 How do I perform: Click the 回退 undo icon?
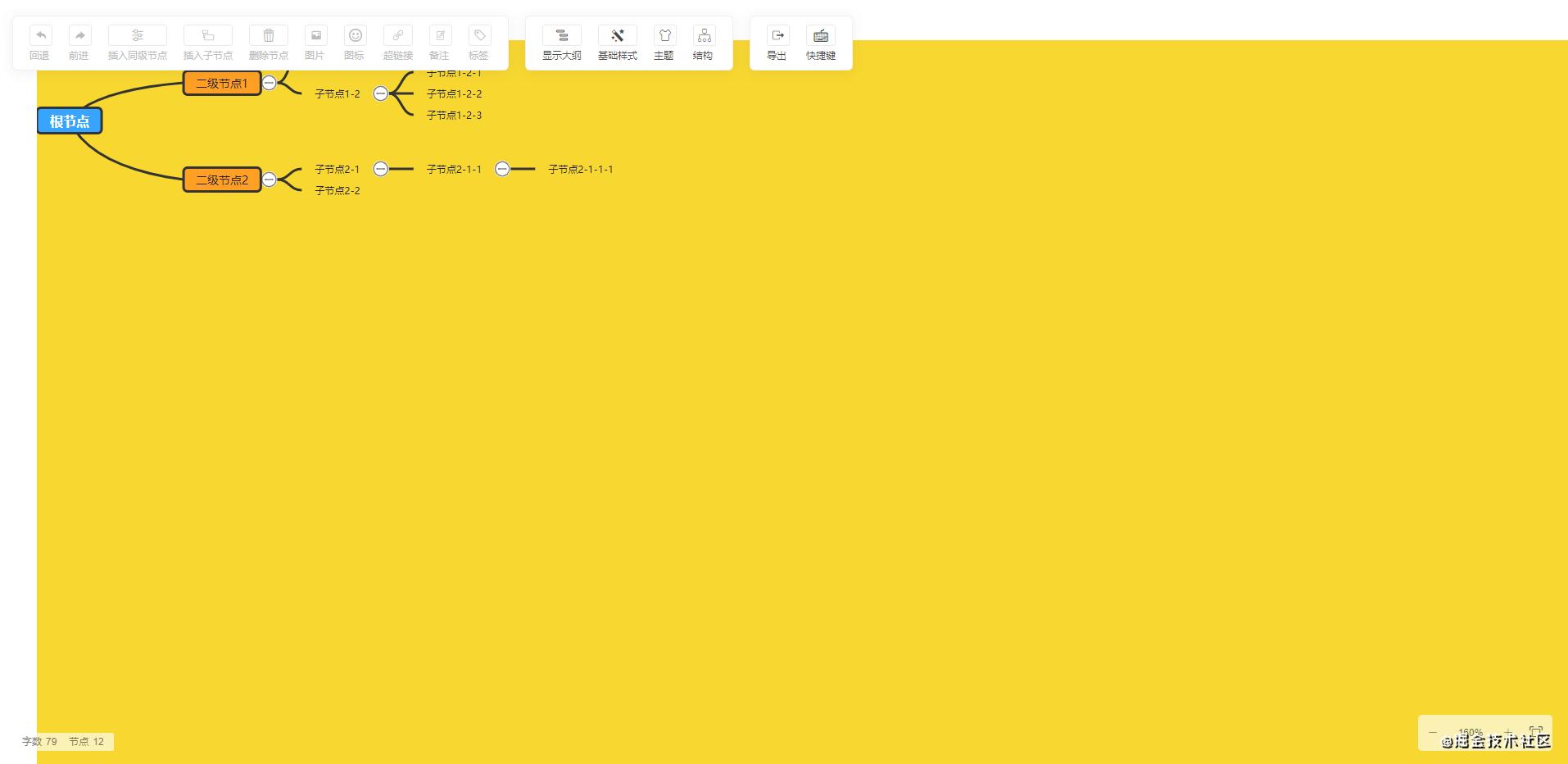coord(40,35)
